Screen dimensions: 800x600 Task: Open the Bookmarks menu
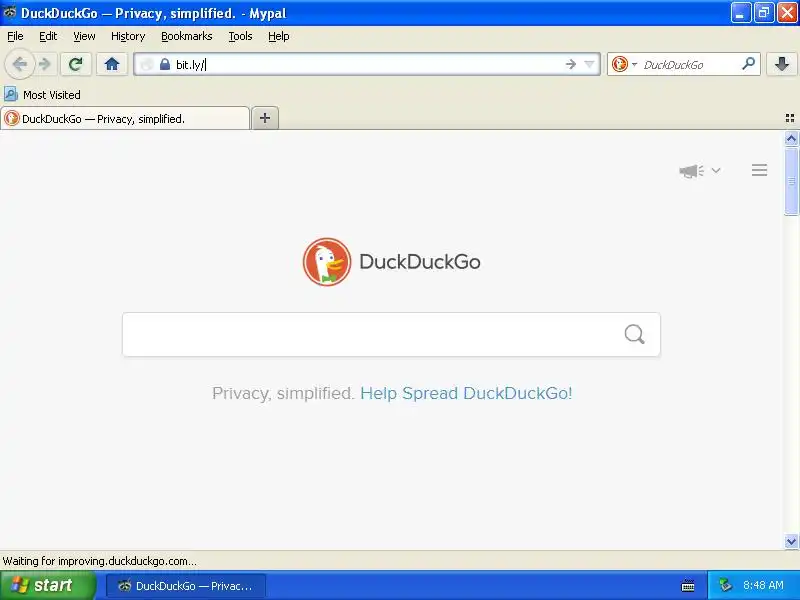pos(186,36)
